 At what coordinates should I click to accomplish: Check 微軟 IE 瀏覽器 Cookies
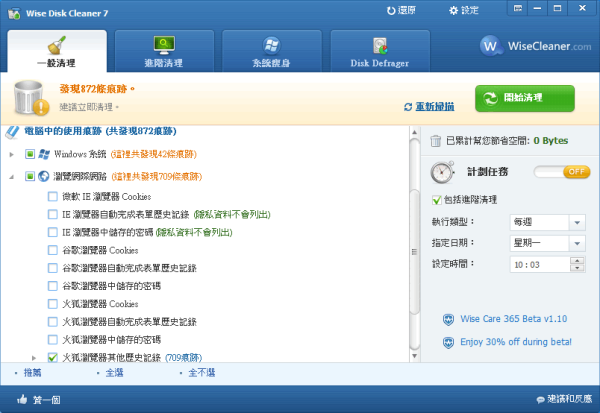point(53,196)
